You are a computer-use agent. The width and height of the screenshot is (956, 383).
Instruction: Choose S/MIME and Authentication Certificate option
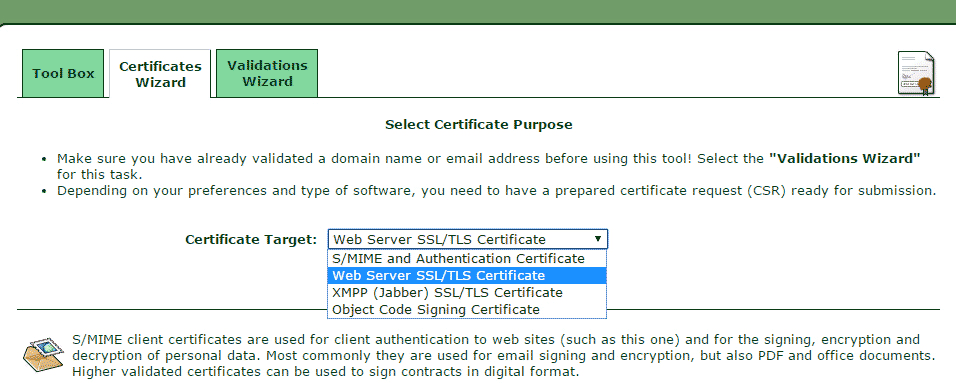tap(467, 259)
